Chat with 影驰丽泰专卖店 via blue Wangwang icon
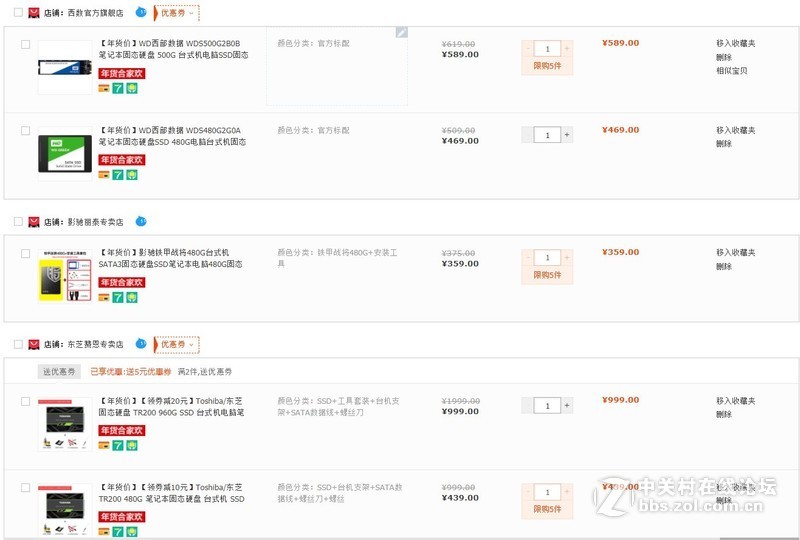This screenshot has width=800, height=540. click(141, 221)
